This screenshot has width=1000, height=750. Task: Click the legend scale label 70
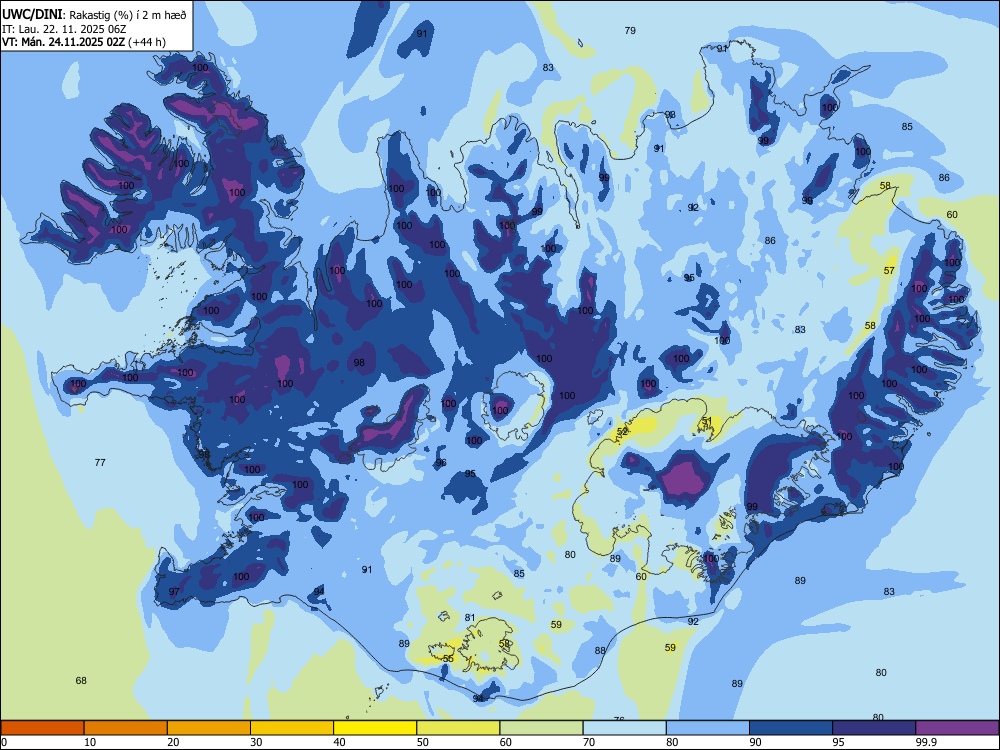(589, 742)
